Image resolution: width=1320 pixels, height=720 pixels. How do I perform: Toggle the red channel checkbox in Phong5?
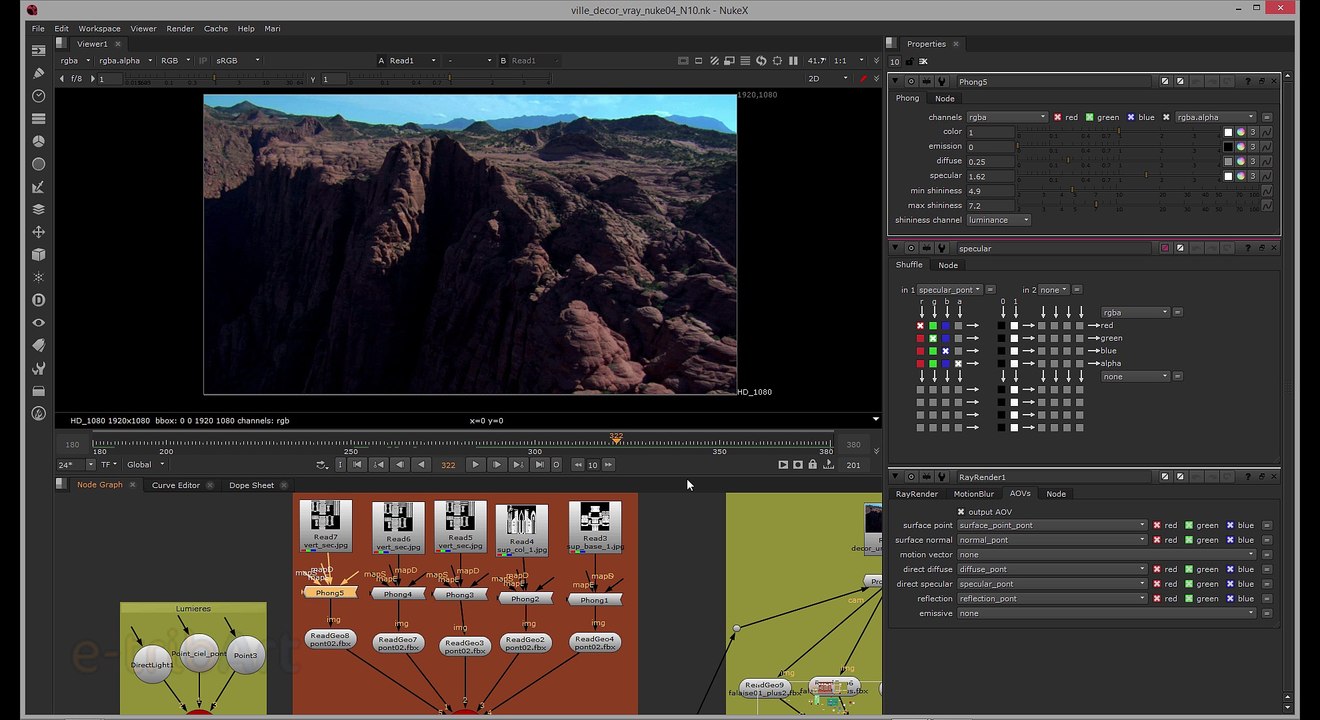point(1058,117)
